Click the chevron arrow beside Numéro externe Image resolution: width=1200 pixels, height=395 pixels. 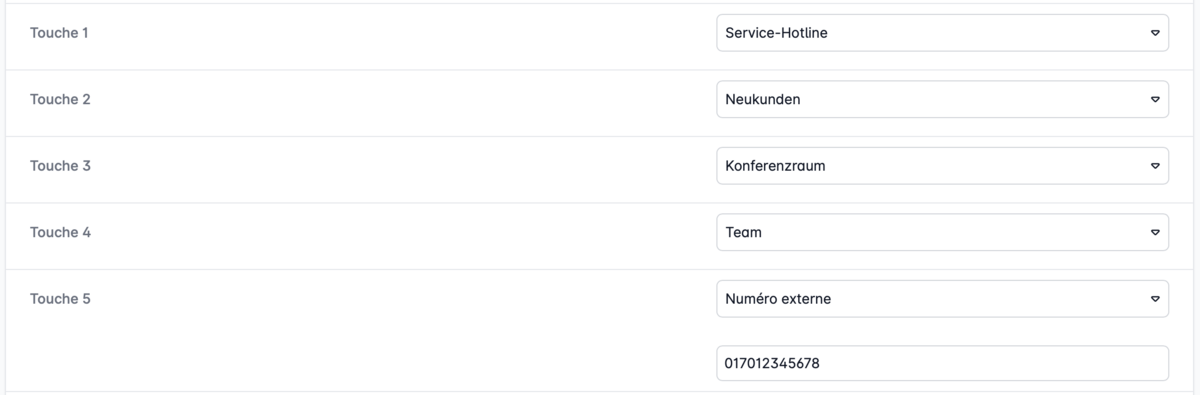pos(1154,298)
